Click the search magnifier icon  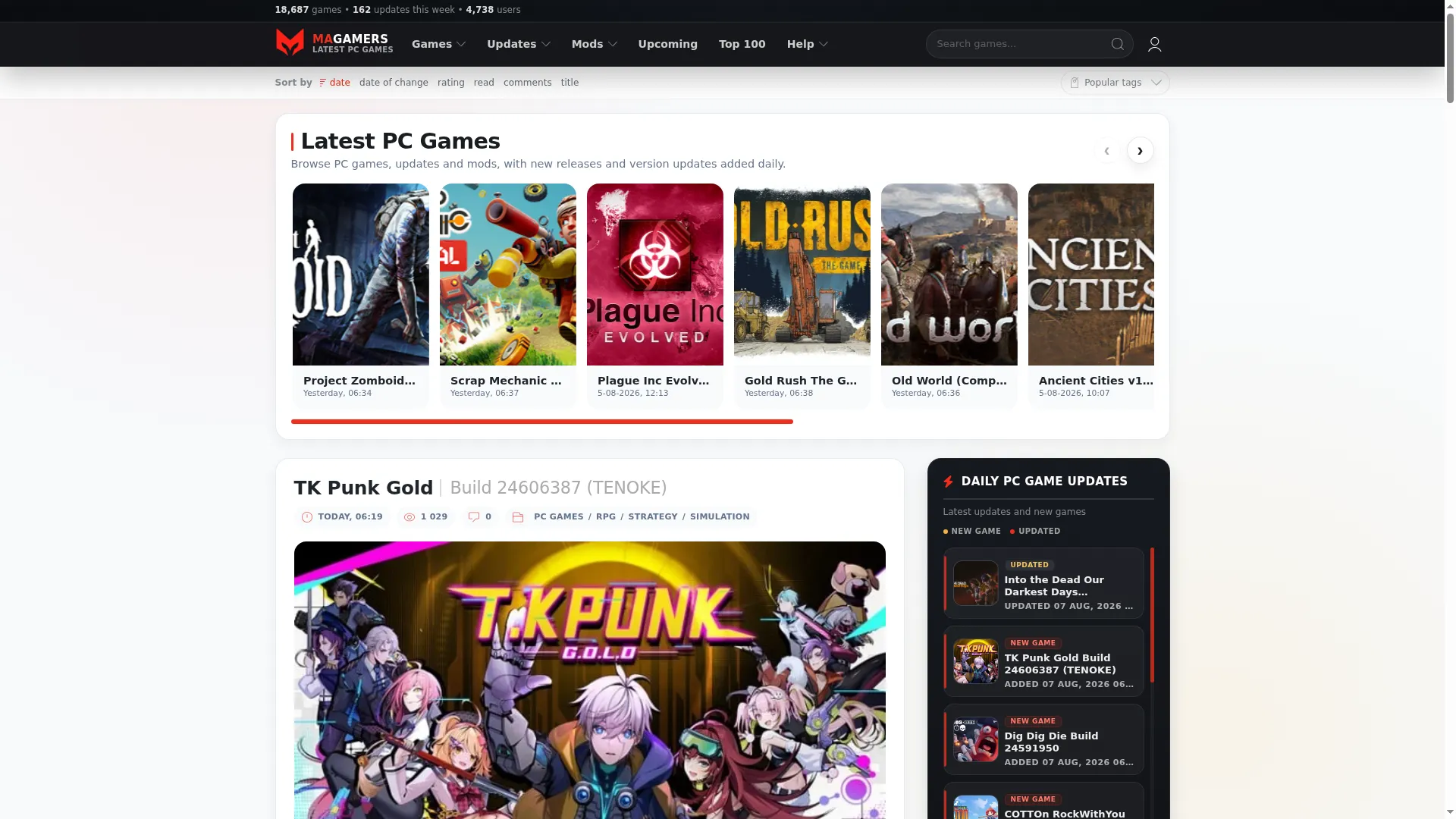tap(1117, 44)
